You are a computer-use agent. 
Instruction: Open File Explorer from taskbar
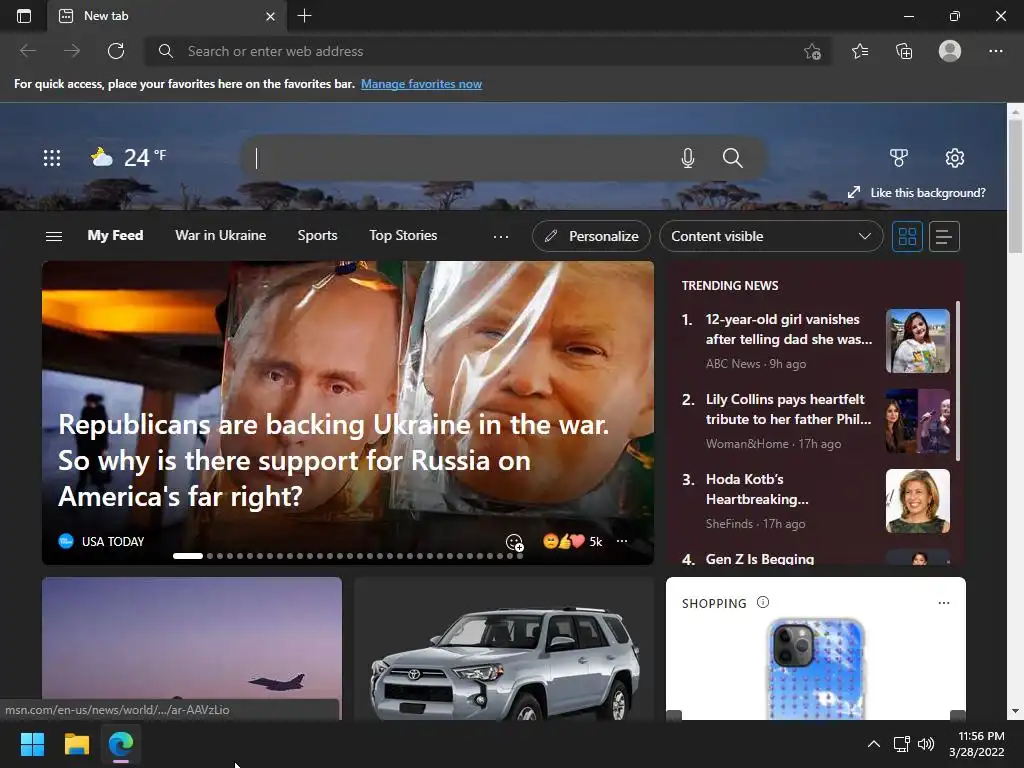tap(76, 744)
